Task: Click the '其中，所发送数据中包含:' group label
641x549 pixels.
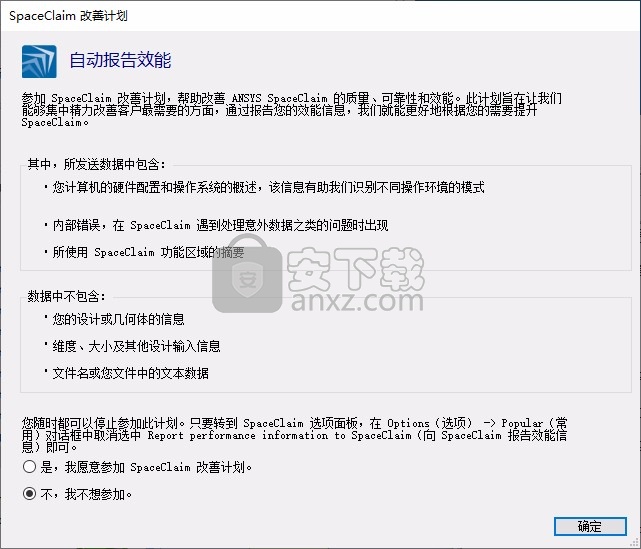Action: click(96, 164)
